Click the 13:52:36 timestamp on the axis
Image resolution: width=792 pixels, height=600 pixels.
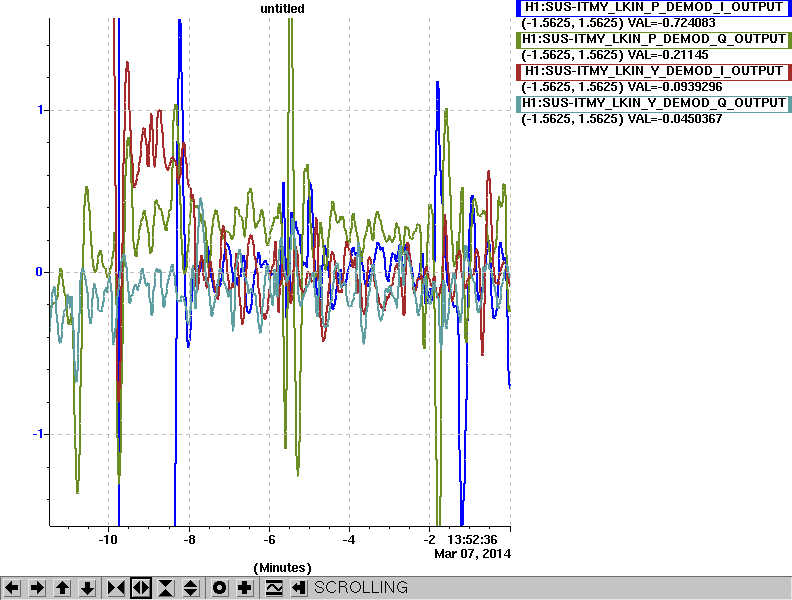pyautogui.click(x=472, y=539)
